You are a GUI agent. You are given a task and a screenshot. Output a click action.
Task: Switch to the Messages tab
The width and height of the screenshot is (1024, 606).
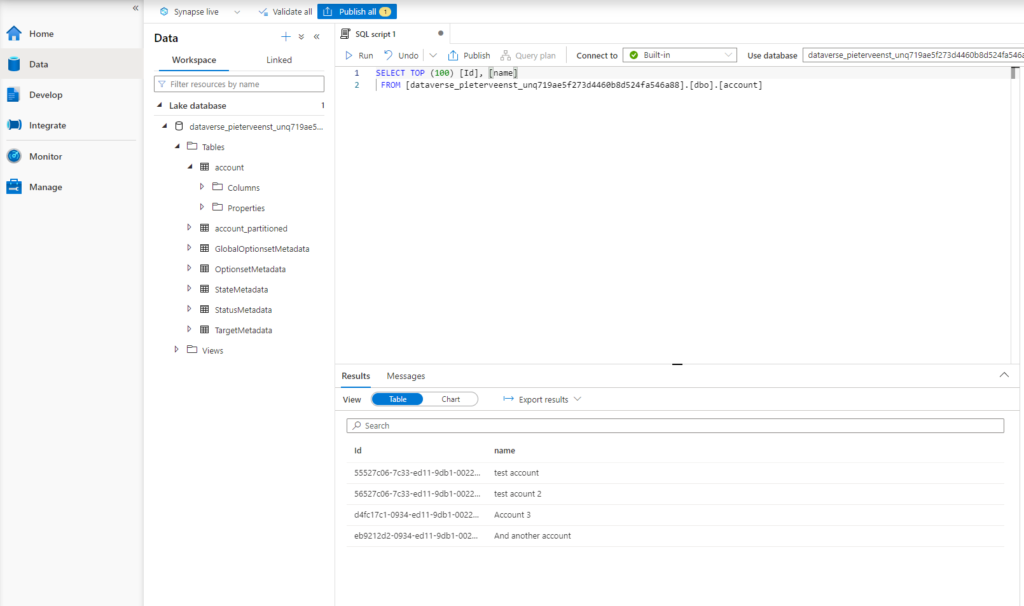pyautogui.click(x=406, y=376)
